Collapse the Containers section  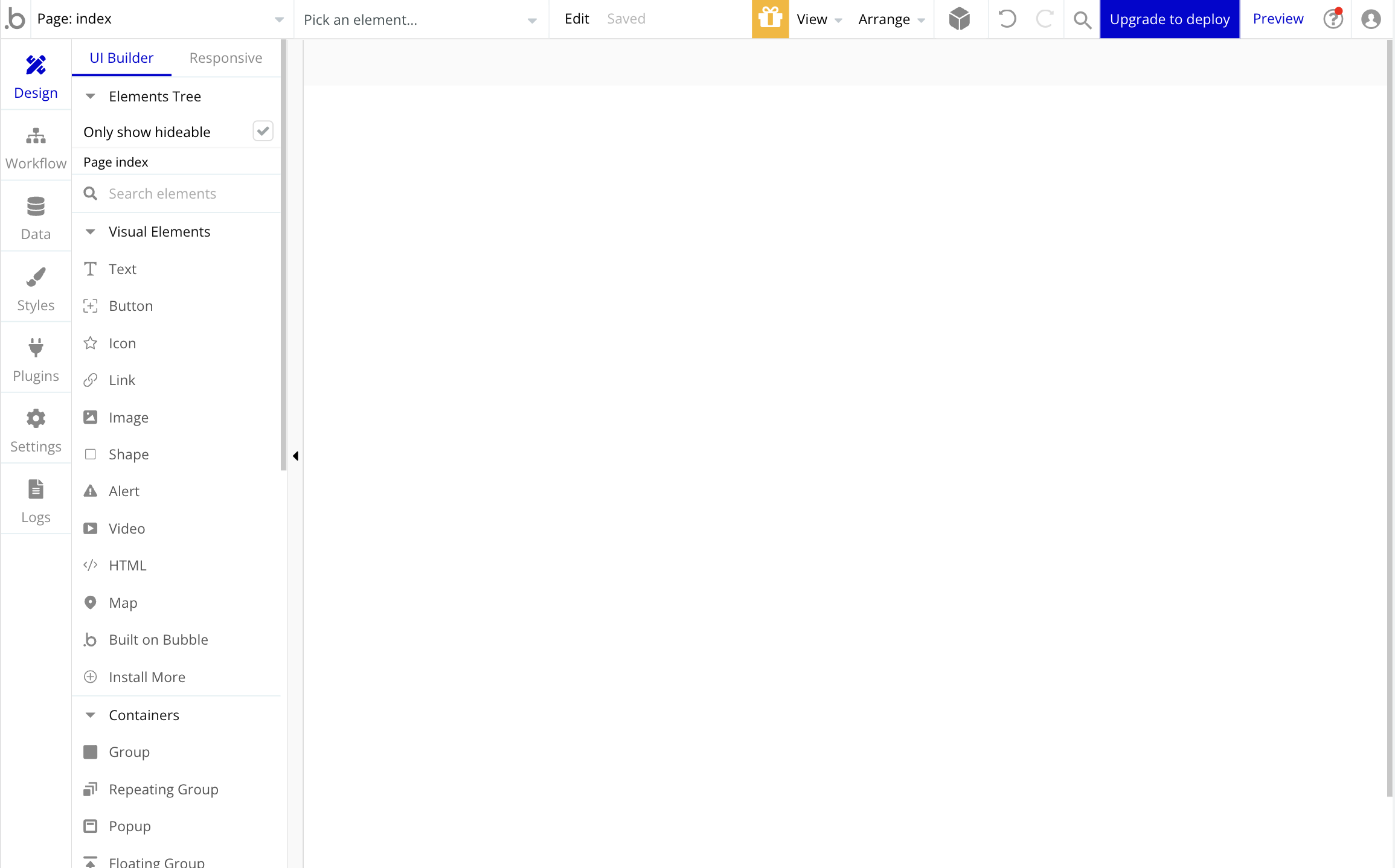point(92,715)
